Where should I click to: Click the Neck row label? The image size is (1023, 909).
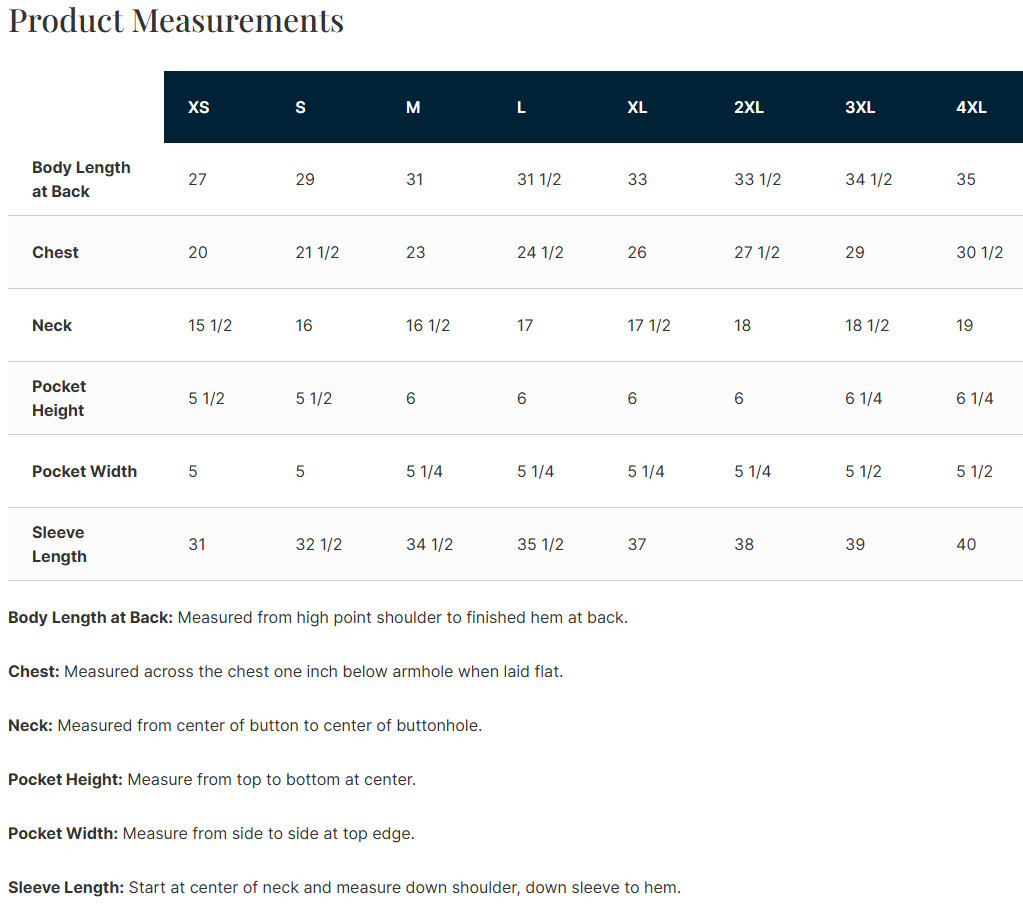[52, 326]
